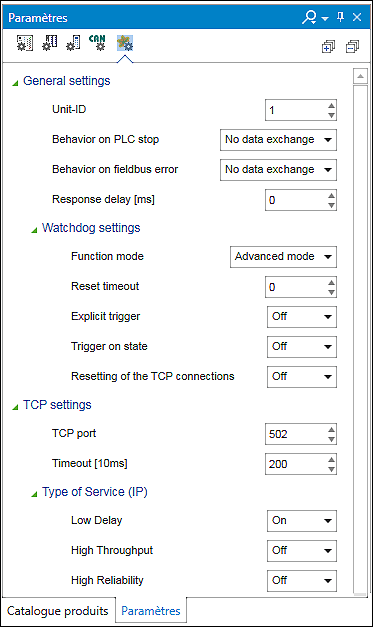Click the 'Behavior on PLC stop' label
Viewport: 373px width, 627px height.
click(106, 140)
